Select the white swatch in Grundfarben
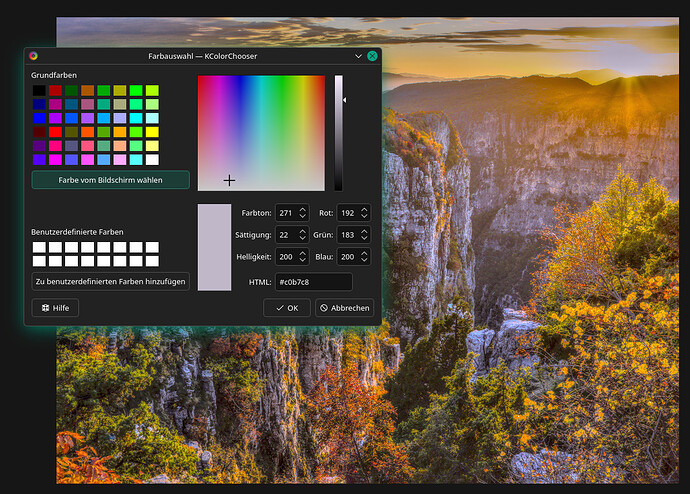This screenshot has width=690, height=494. point(152,159)
